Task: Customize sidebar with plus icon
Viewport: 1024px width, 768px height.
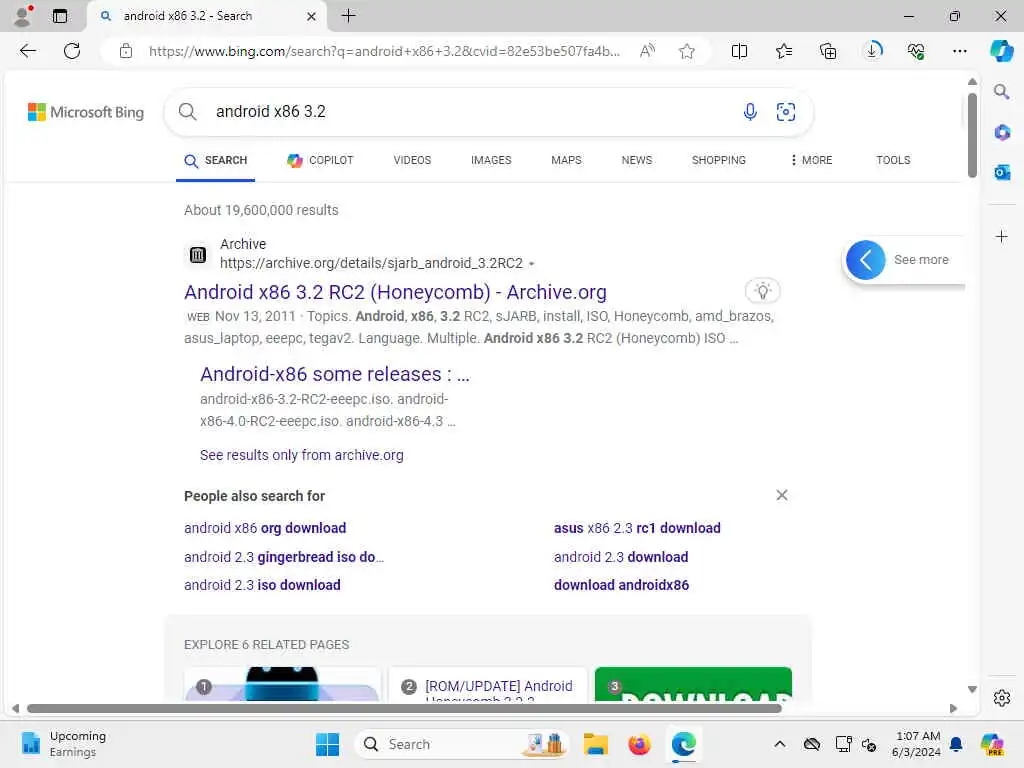Action: 1002,236
